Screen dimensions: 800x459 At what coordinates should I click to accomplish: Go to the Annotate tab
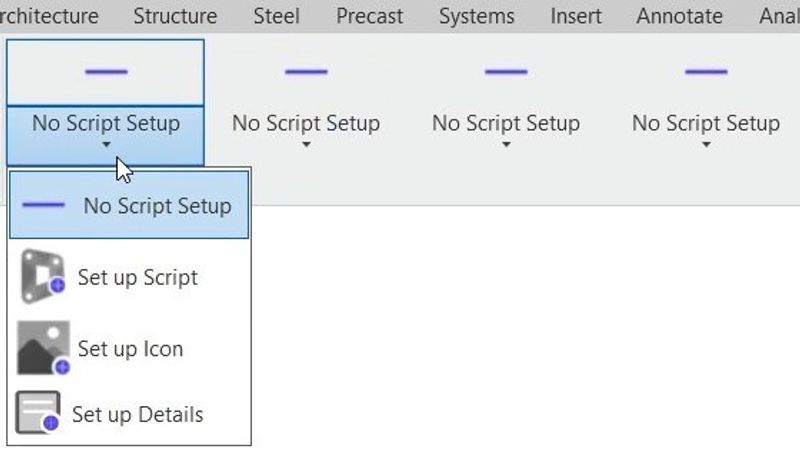pos(679,16)
